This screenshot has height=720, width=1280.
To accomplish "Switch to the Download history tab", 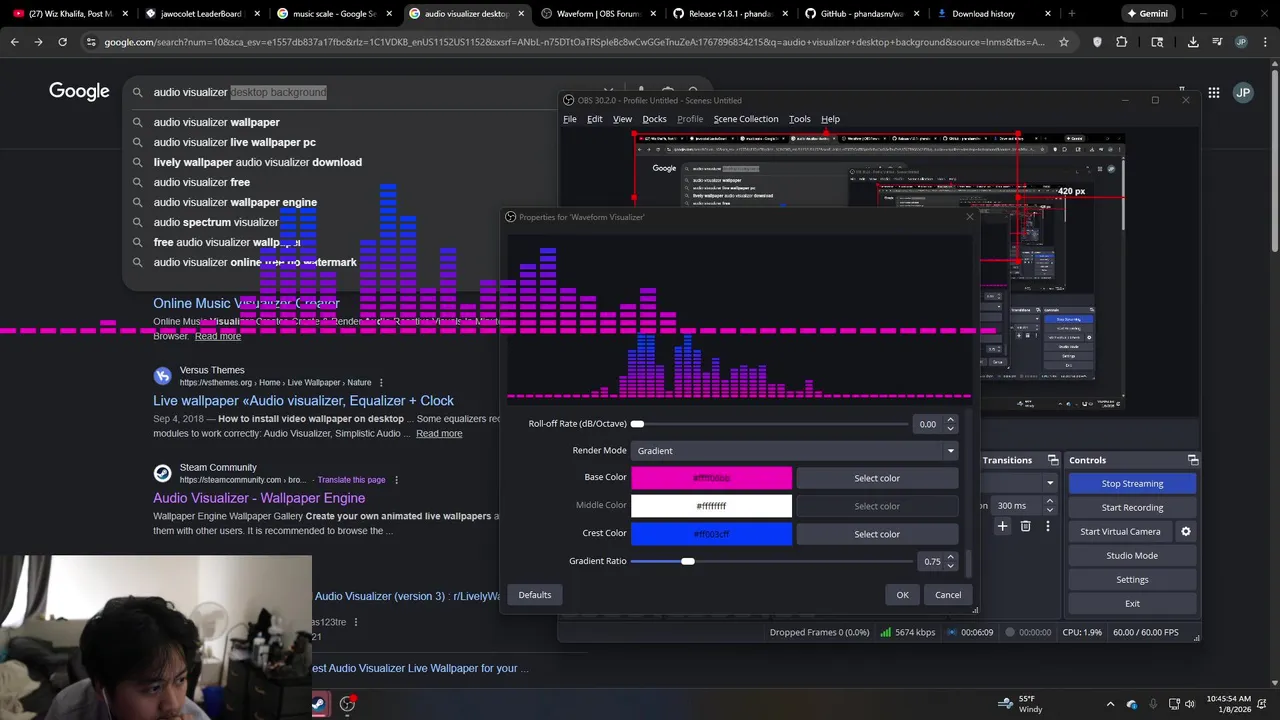I will tap(992, 14).
